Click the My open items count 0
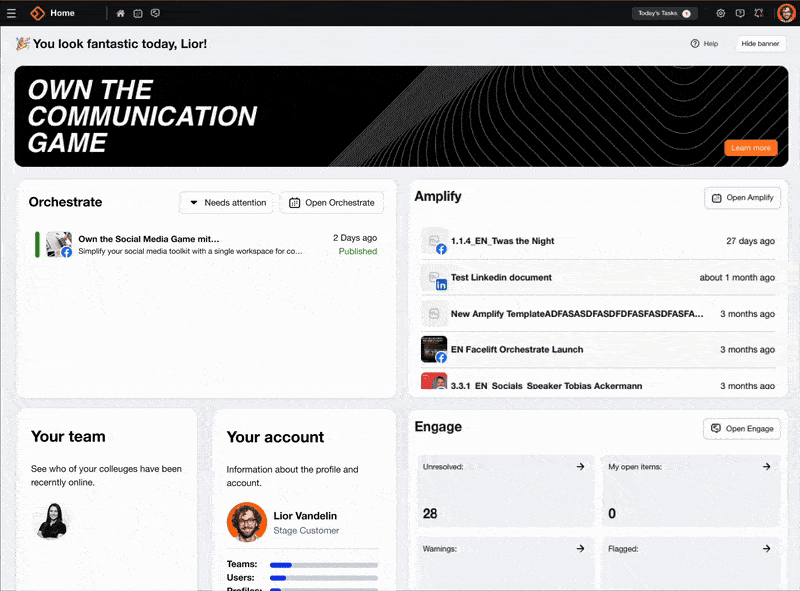Screen dimensions: 800x591 coord(612,513)
